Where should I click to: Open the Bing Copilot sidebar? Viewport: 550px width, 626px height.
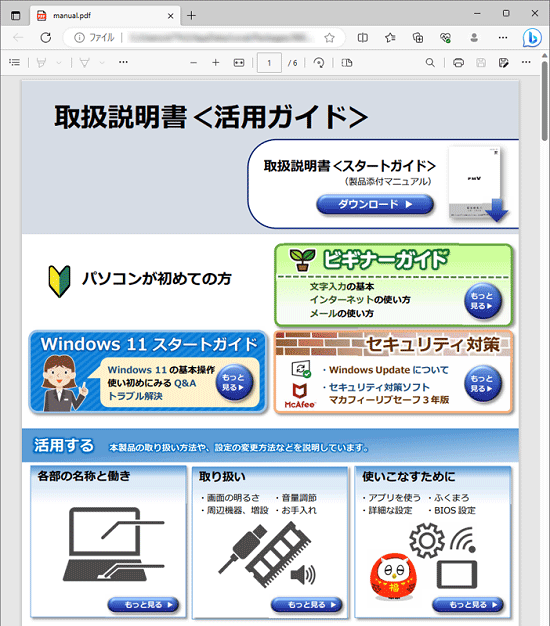(532, 38)
